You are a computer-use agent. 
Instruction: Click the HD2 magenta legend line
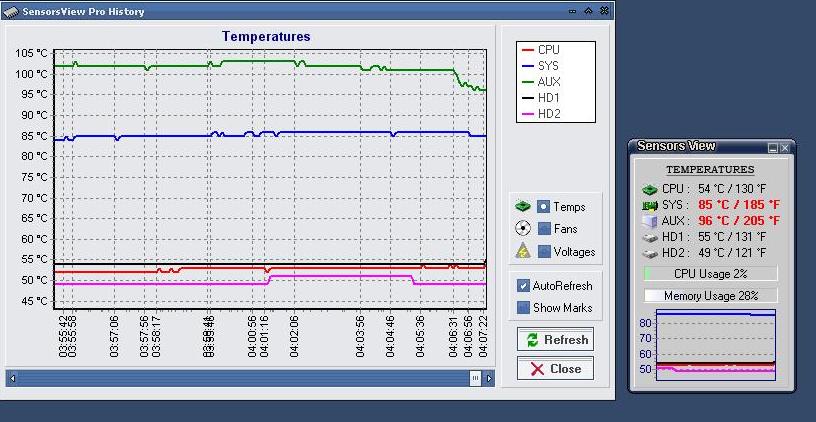pos(528,114)
